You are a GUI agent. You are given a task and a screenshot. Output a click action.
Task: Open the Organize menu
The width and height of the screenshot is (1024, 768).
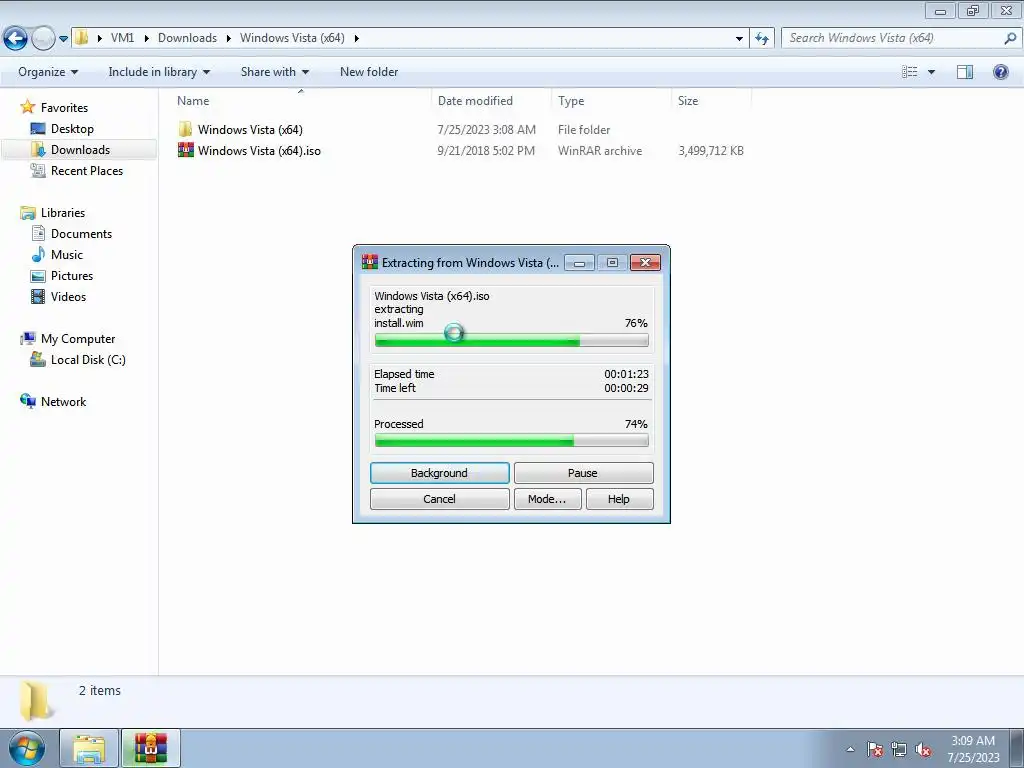[48, 72]
